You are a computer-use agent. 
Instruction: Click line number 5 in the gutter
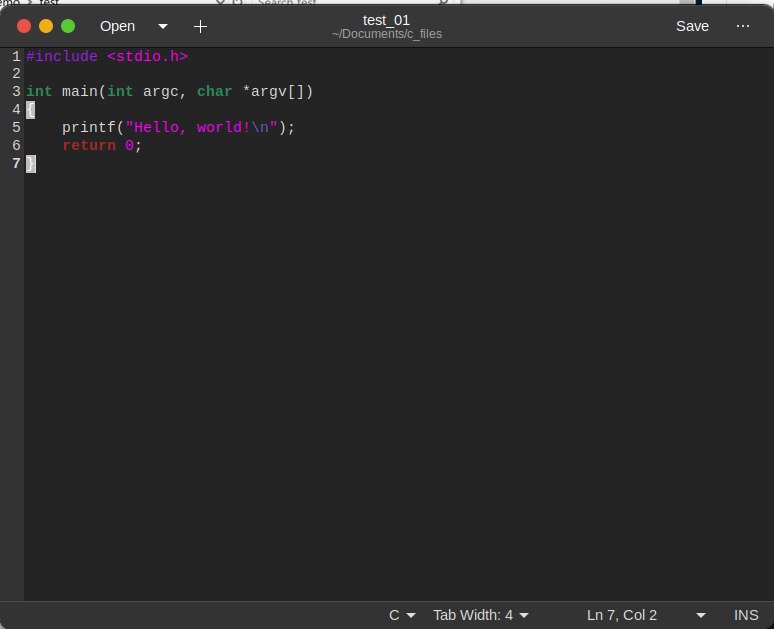tap(16, 127)
